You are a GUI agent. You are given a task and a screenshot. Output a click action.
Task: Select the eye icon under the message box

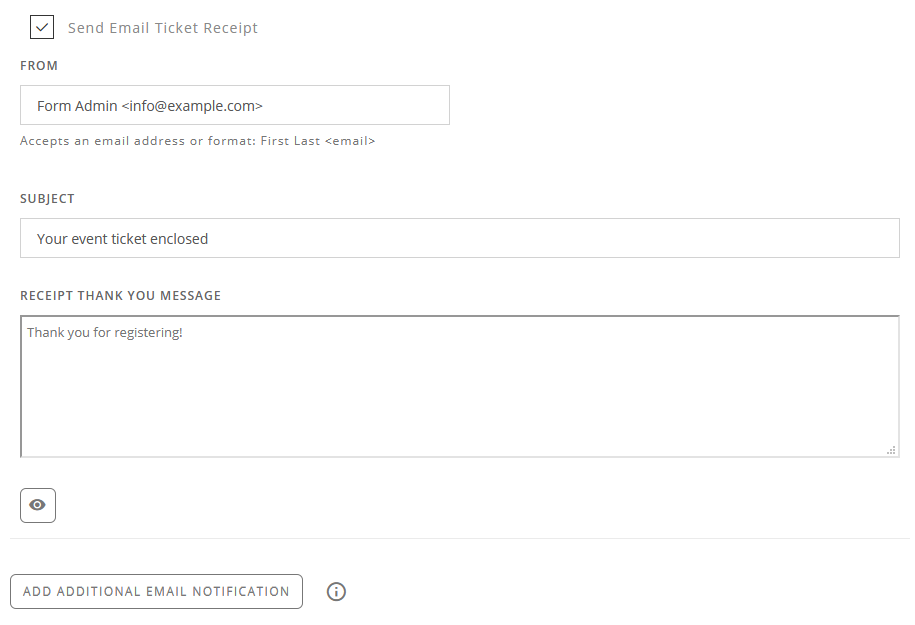tap(37, 505)
